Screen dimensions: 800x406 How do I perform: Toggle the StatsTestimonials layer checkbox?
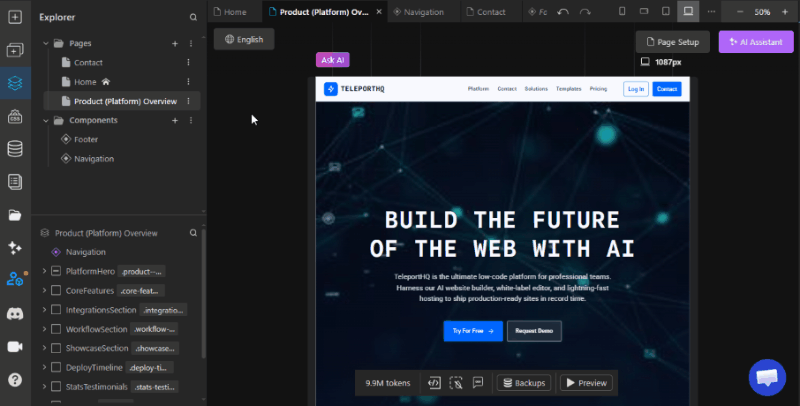pos(56,387)
